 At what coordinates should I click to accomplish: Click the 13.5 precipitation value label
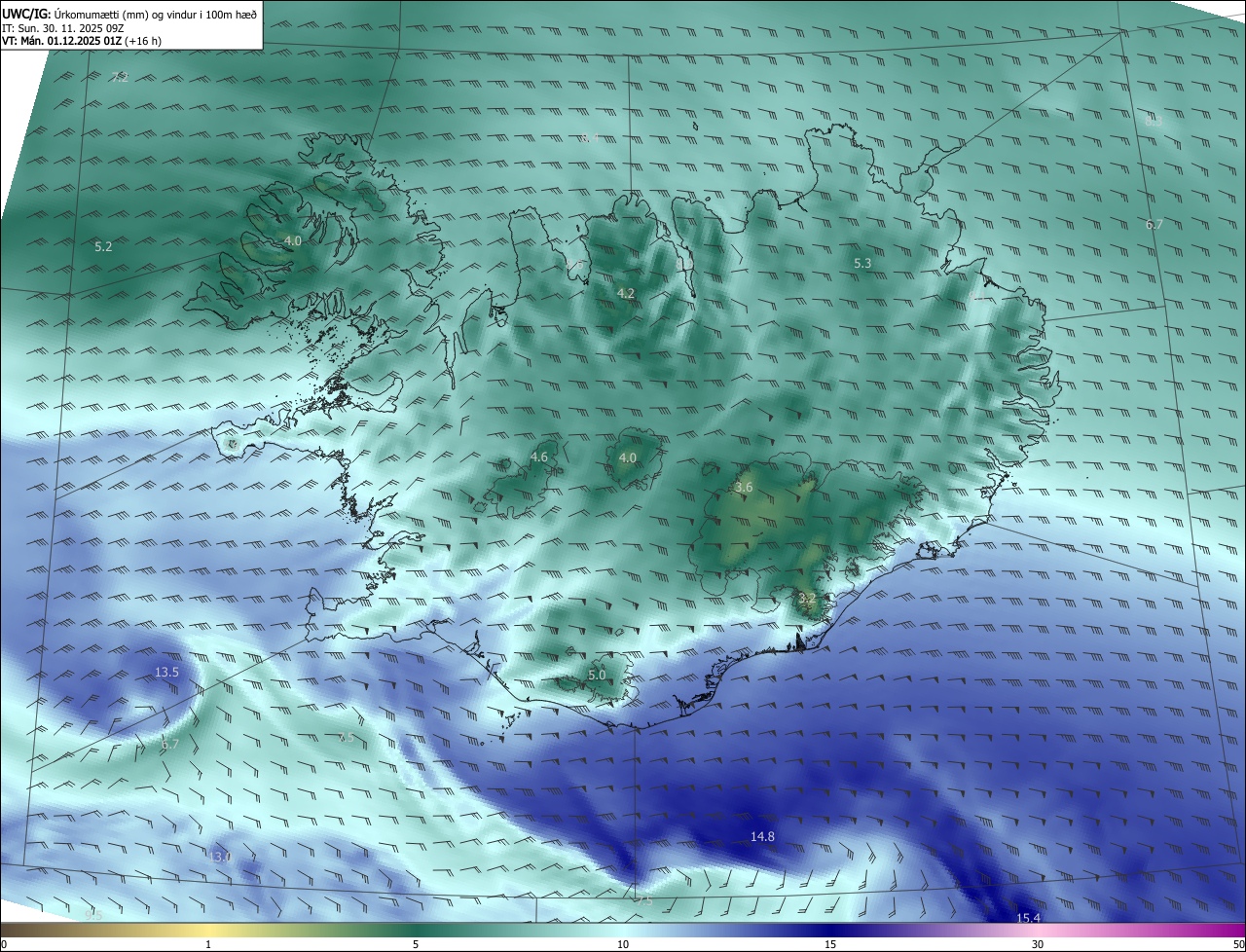click(x=167, y=673)
